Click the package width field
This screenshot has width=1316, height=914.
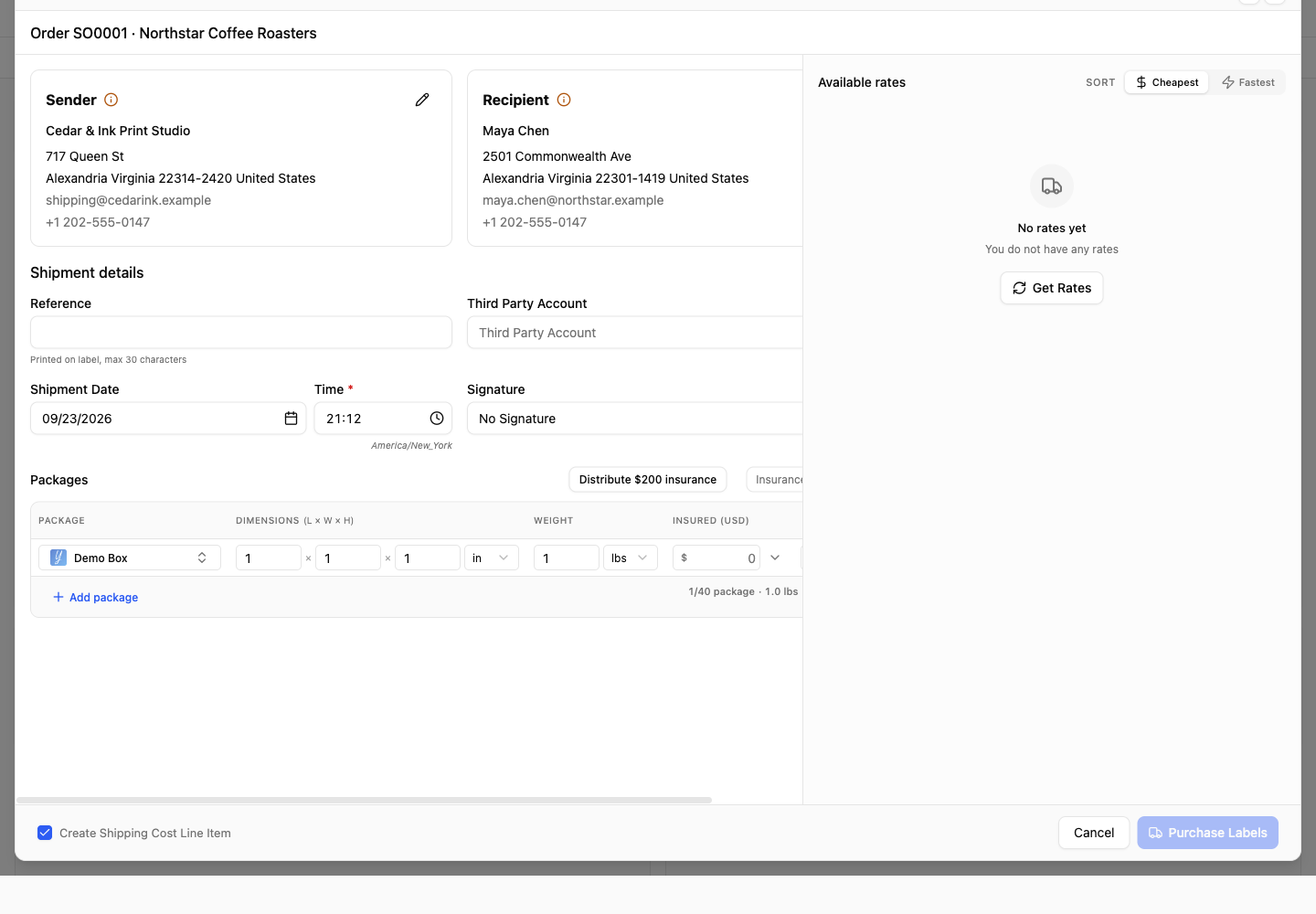348,558
